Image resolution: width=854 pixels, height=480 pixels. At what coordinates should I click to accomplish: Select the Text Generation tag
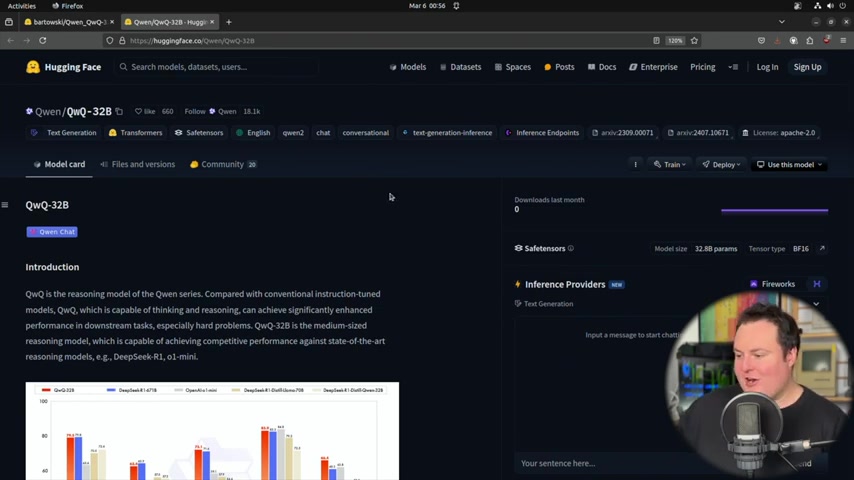pos(64,132)
